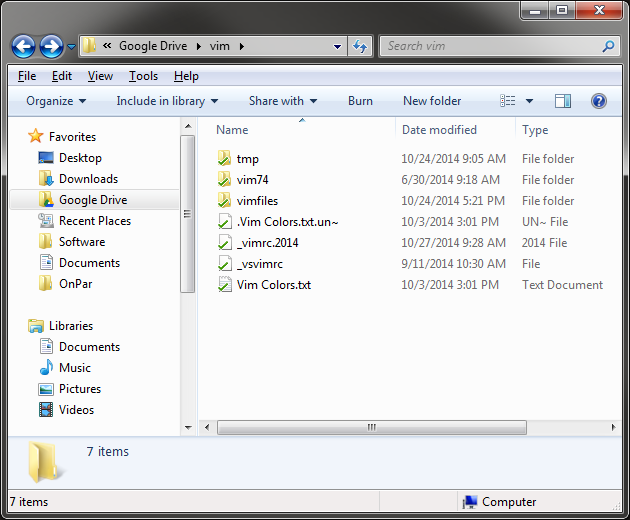This screenshot has height=520, width=630.
Task: Open Include in library dropdown
Action: point(167,101)
